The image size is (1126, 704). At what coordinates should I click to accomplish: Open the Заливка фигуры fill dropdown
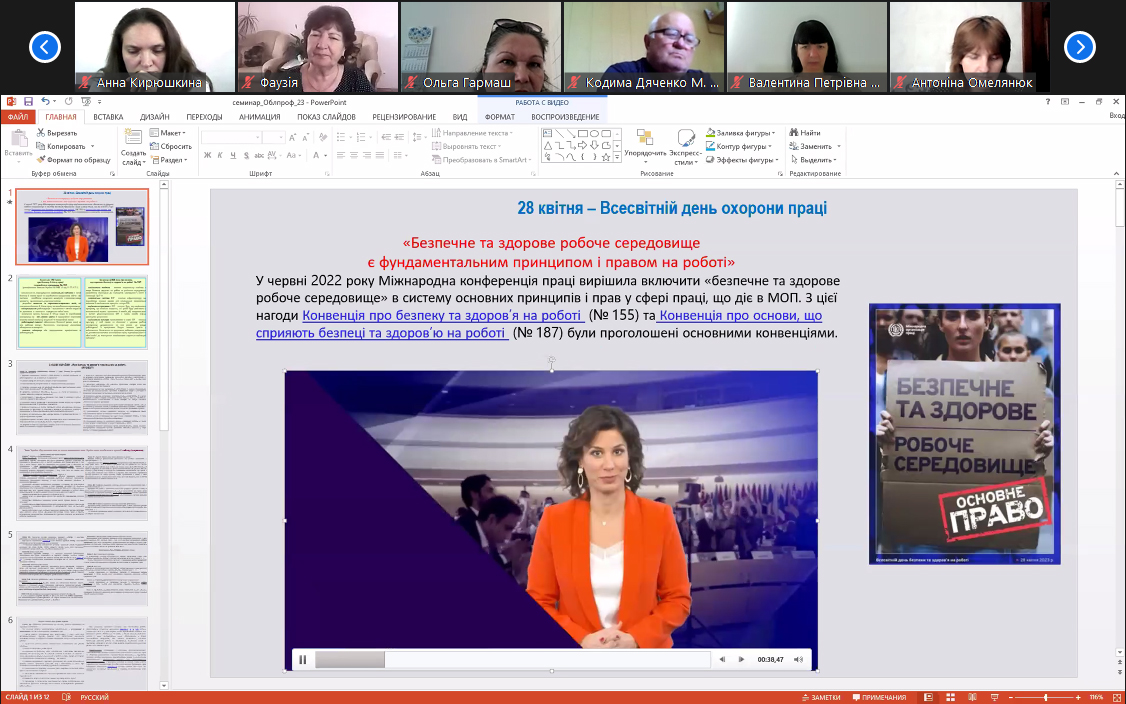[x=743, y=132]
